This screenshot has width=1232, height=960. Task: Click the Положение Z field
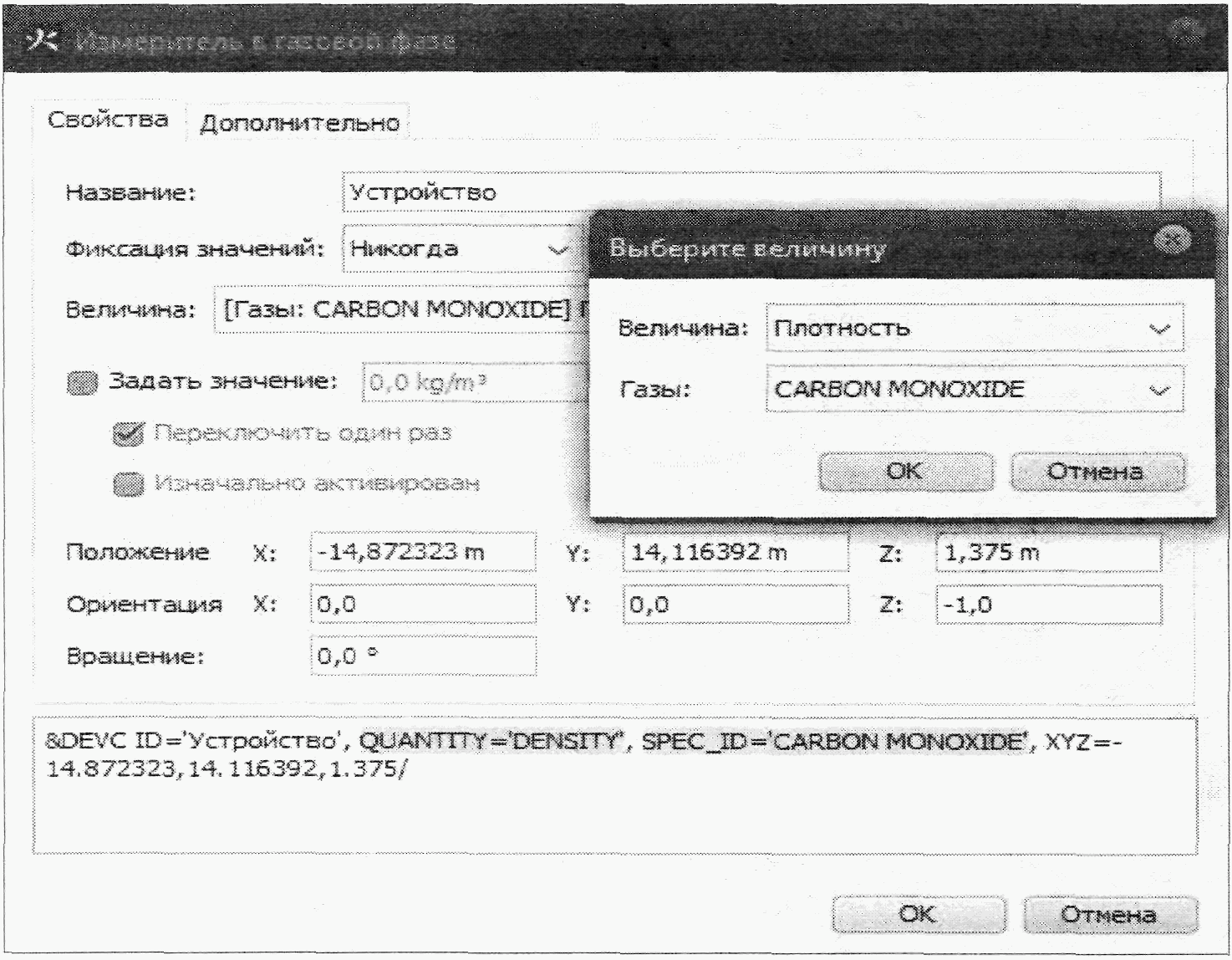click(1047, 553)
